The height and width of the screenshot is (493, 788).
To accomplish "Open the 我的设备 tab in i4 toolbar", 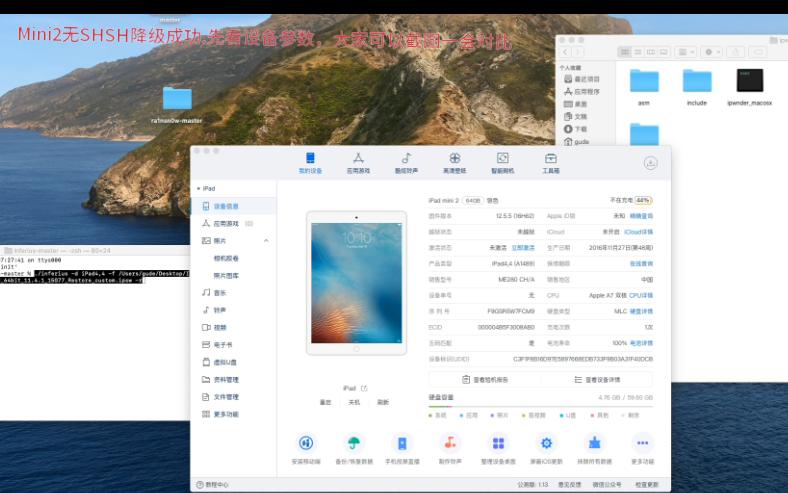I will (310, 163).
